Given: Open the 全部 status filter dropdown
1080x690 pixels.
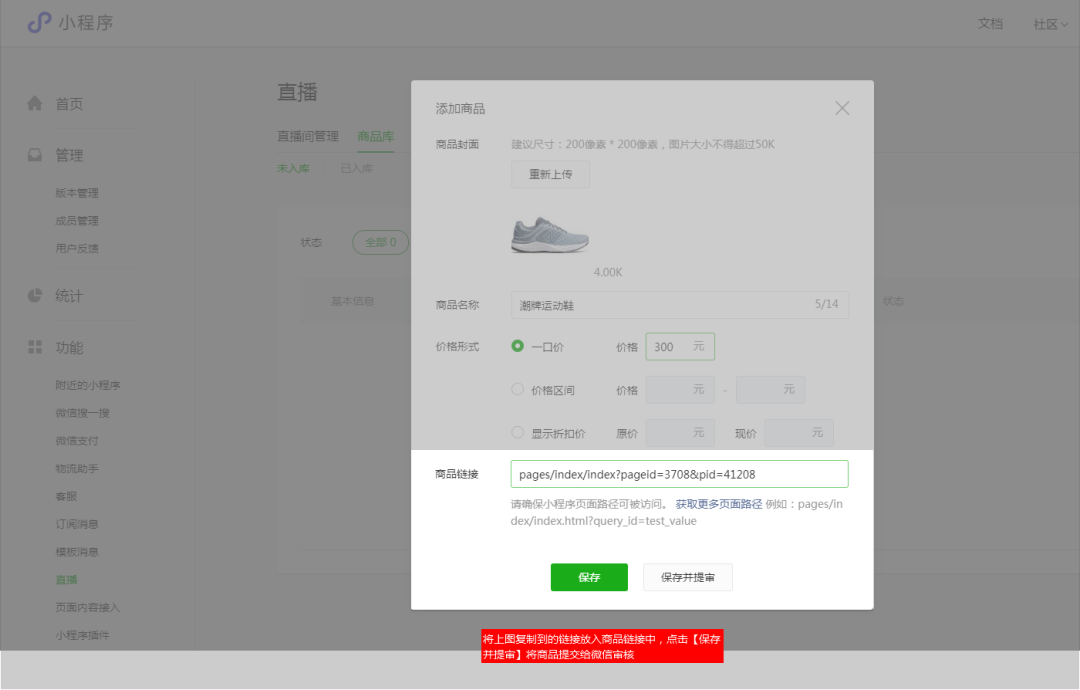Looking at the screenshot, I should click(x=380, y=242).
